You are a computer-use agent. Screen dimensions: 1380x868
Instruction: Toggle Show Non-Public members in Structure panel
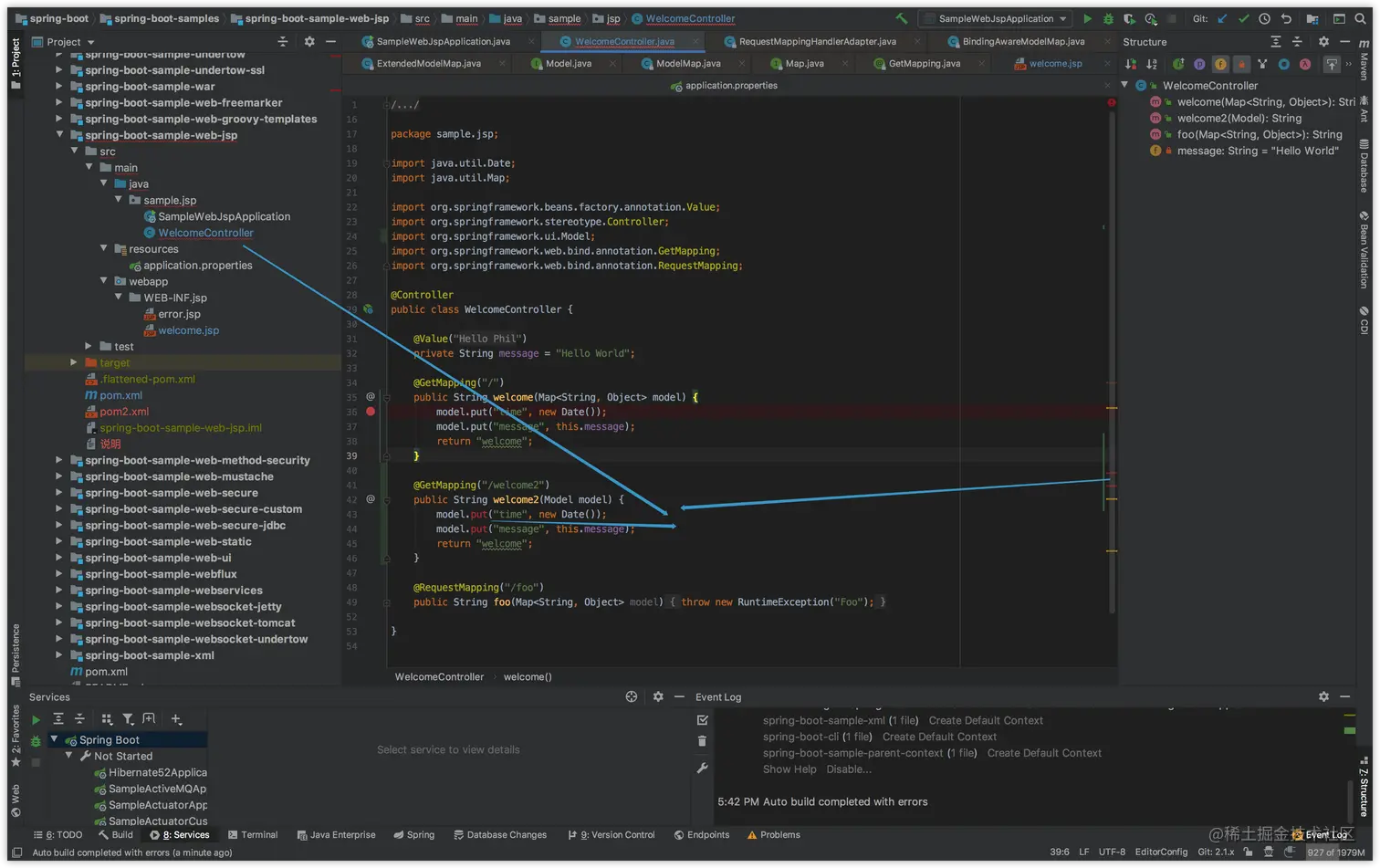(1241, 64)
